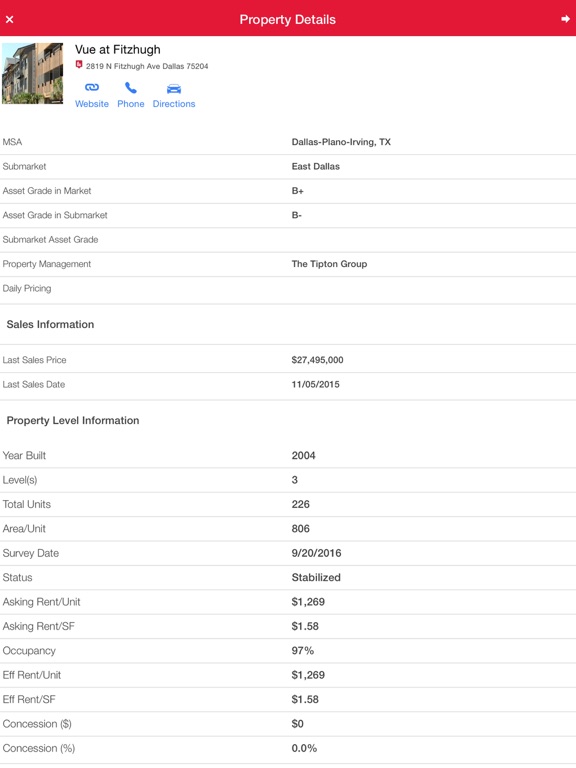
Task: Choose the Directions link label
Action: click(x=174, y=104)
